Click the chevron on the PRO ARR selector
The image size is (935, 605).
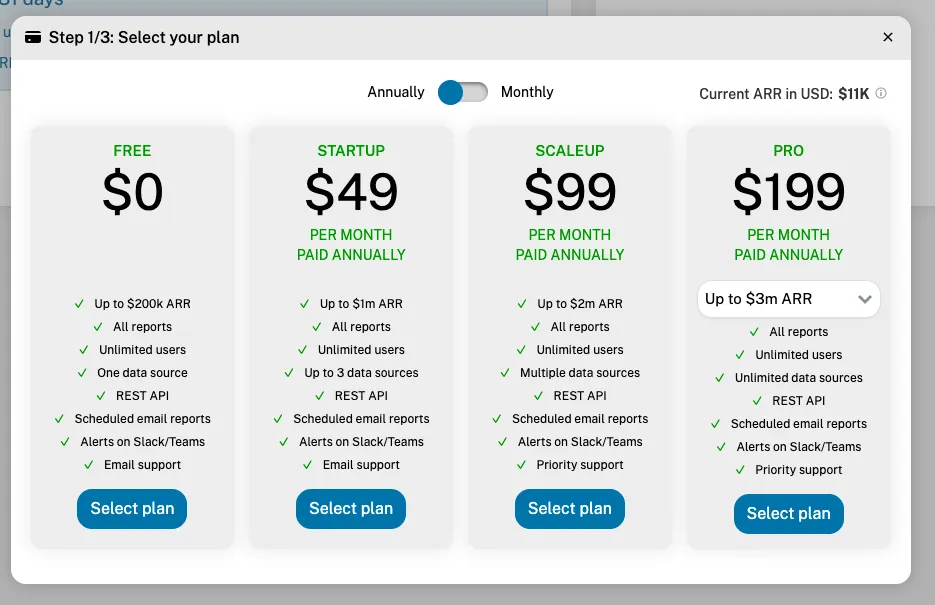click(x=866, y=298)
